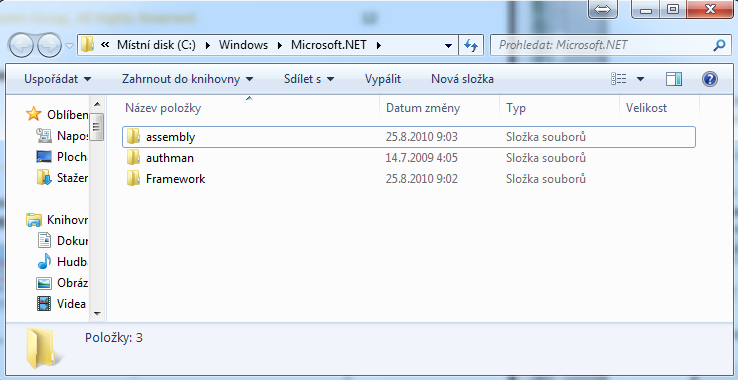Viewport: 738px width, 380px height.
Task: Click navigation pane scroll down arrow
Action: coord(97,314)
